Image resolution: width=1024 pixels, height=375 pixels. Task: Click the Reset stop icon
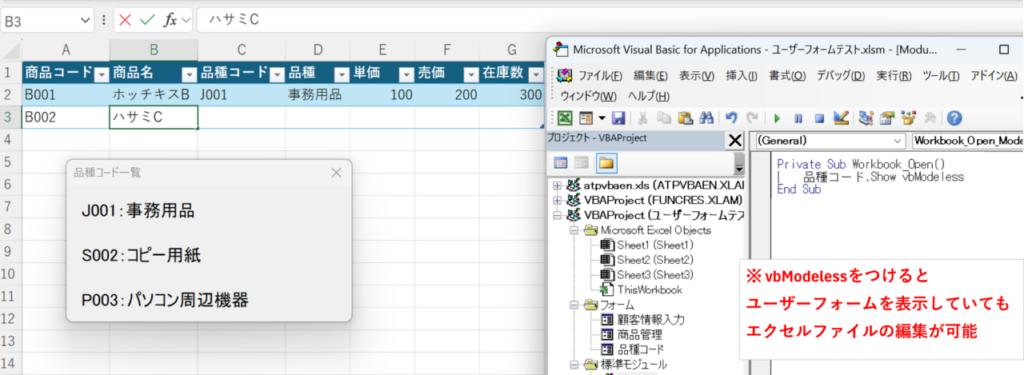coord(820,118)
